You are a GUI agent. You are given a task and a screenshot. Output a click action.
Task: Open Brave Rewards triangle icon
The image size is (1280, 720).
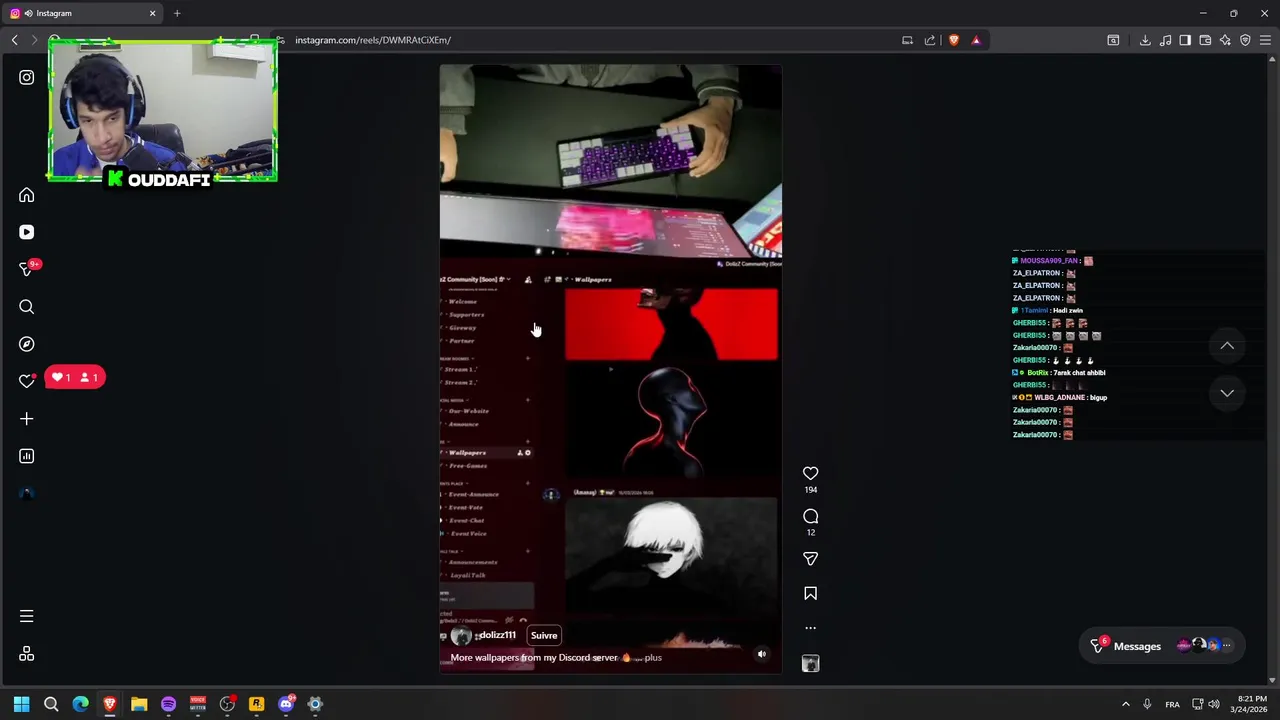click(x=976, y=40)
